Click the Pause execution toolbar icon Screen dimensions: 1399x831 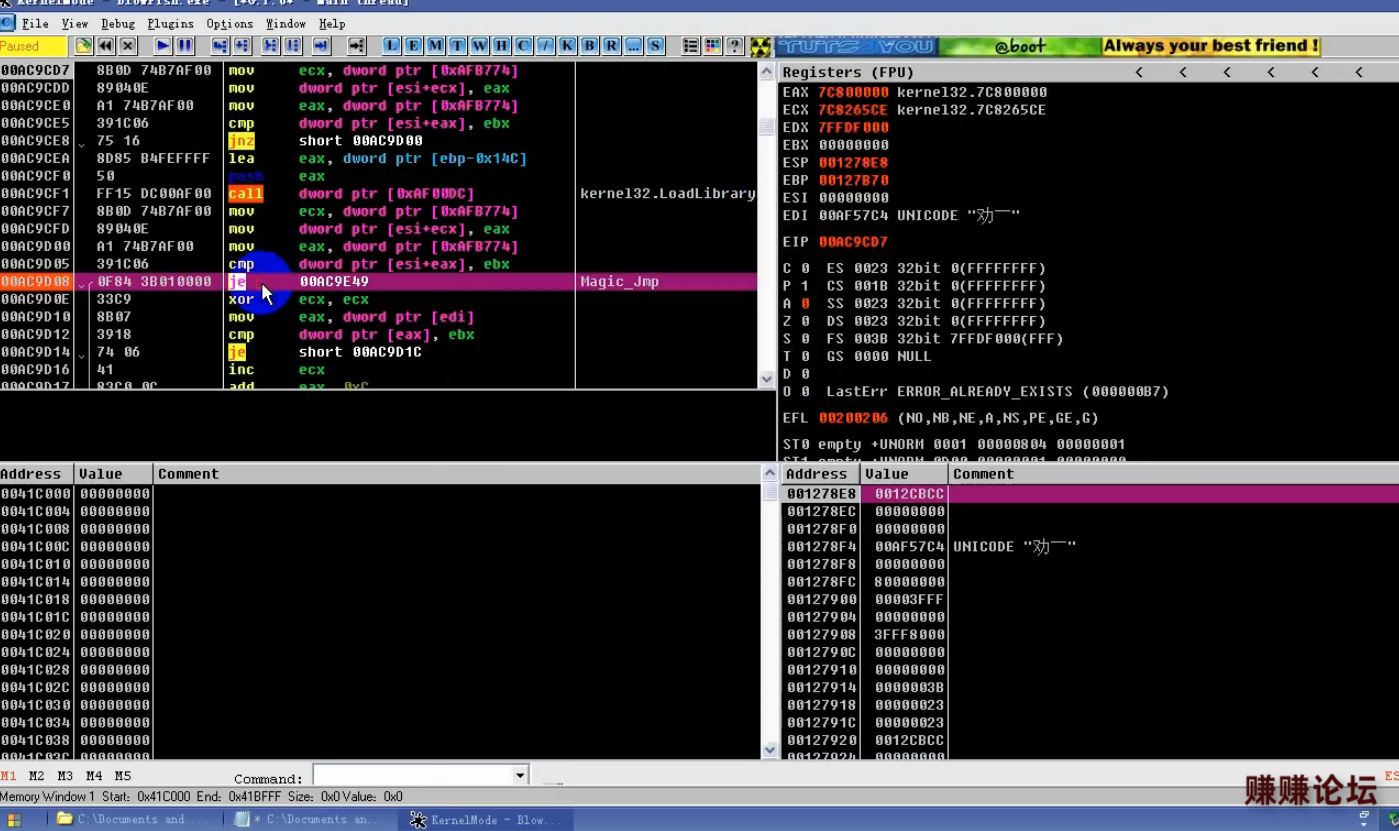(x=185, y=46)
